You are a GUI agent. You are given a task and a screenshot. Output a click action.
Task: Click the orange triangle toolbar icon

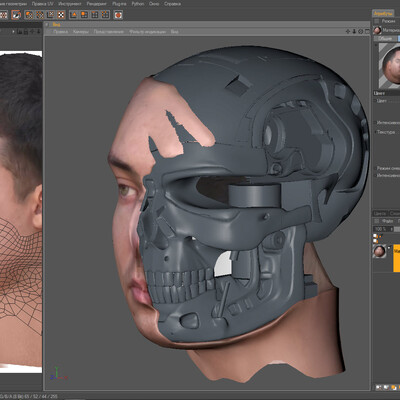click(74, 15)
